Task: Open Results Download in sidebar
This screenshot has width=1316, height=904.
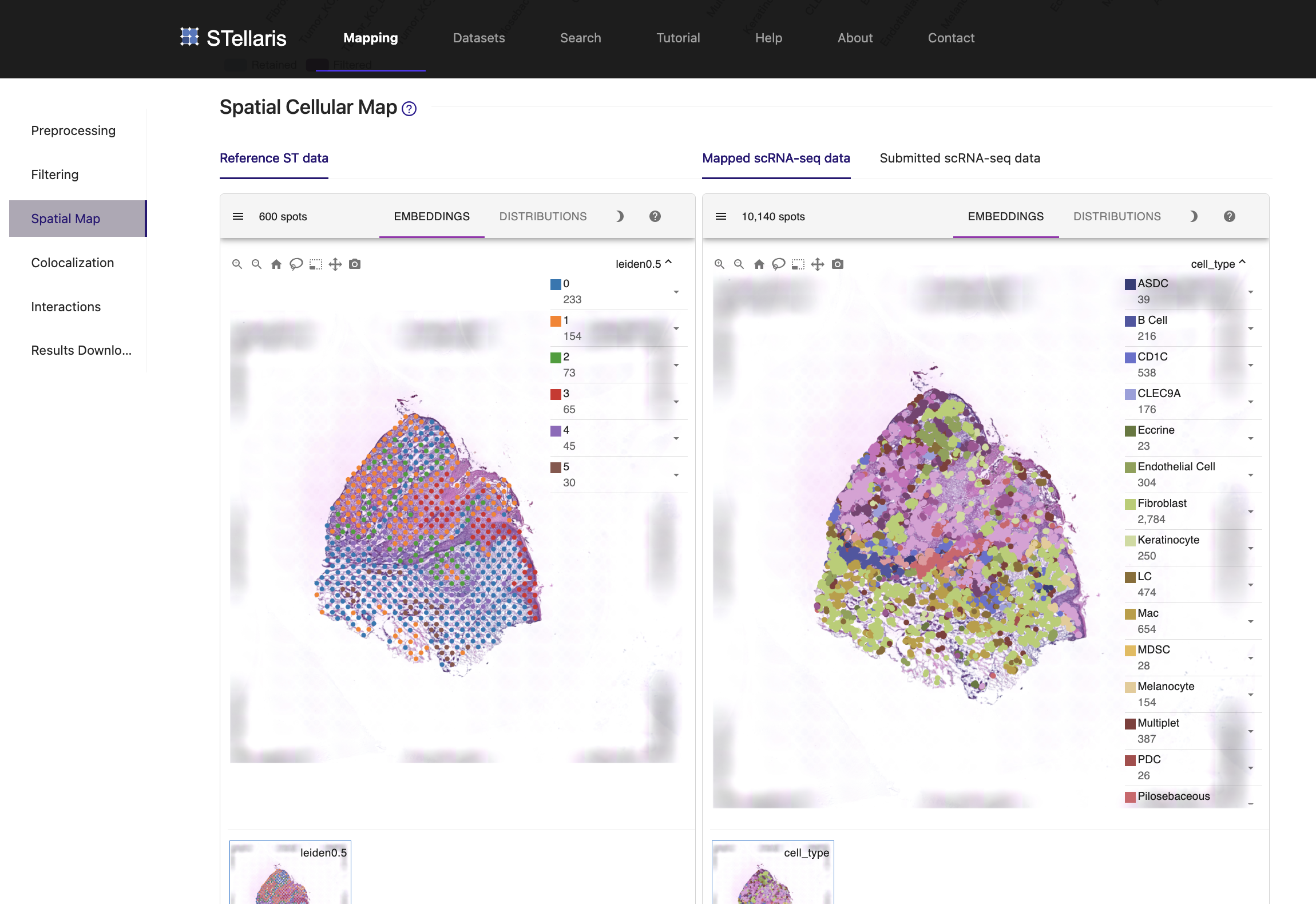Action: (x=81, y=350)
